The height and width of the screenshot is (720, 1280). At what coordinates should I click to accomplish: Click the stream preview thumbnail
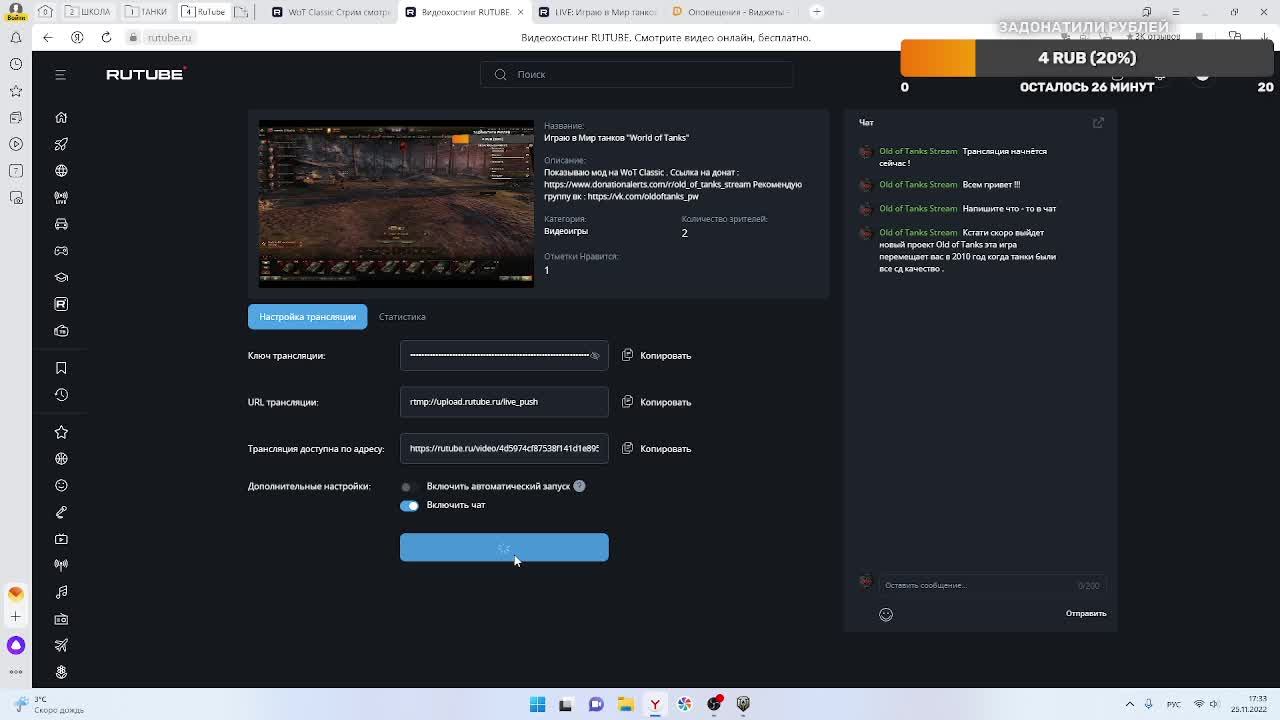point(396,204)
